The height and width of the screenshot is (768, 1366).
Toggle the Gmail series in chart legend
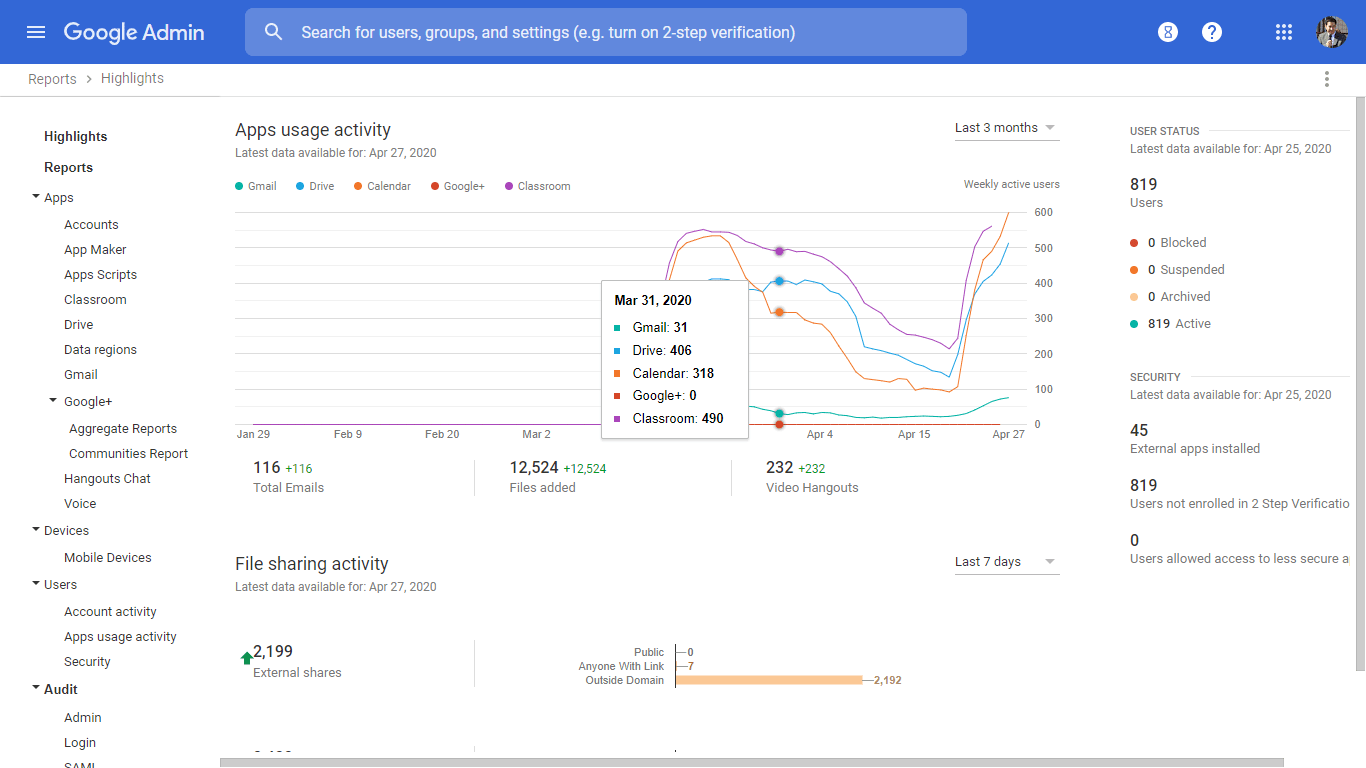(x=256, y=186)
